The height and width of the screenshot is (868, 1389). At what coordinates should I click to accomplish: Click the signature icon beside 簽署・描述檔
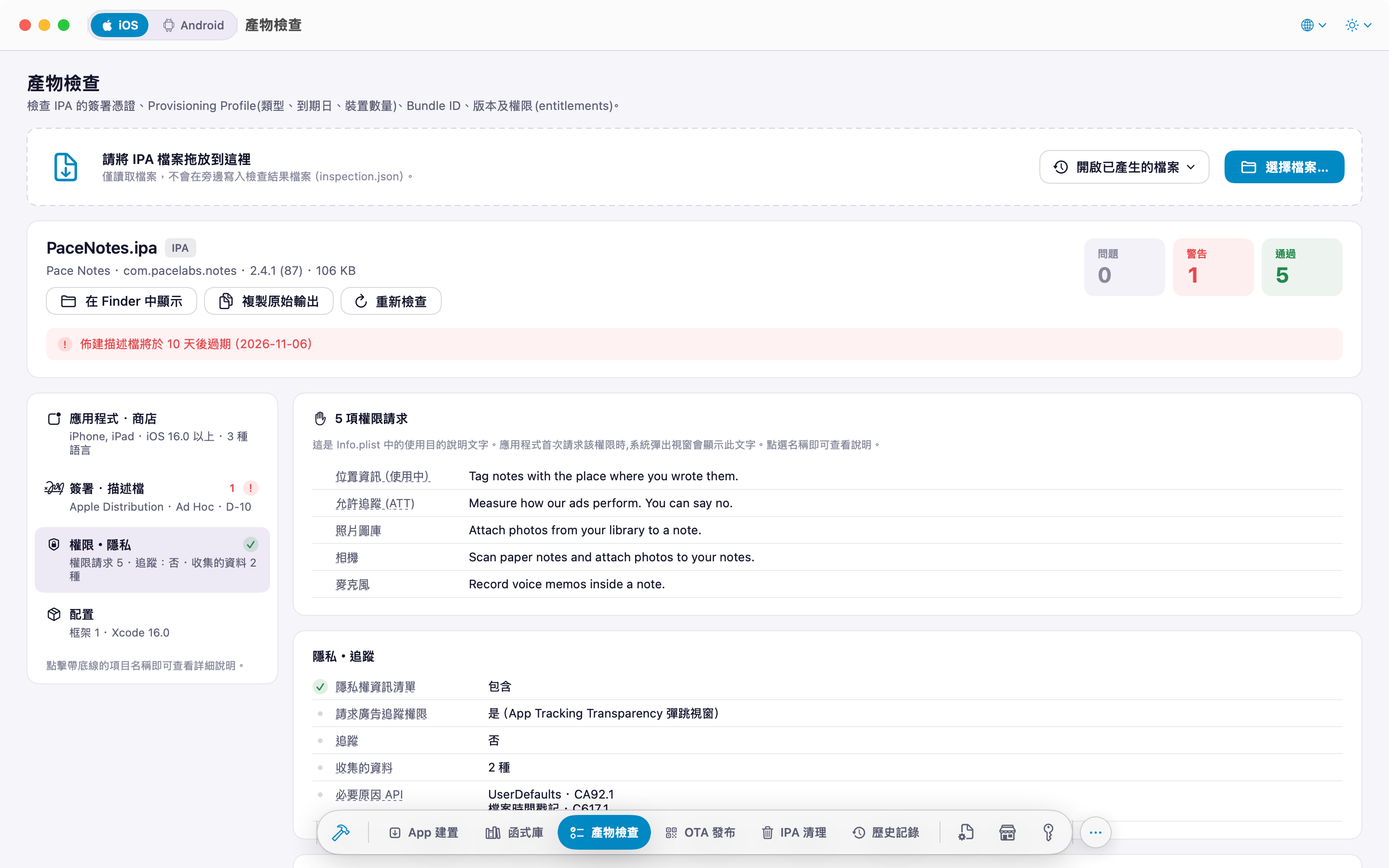pos(54,488)
